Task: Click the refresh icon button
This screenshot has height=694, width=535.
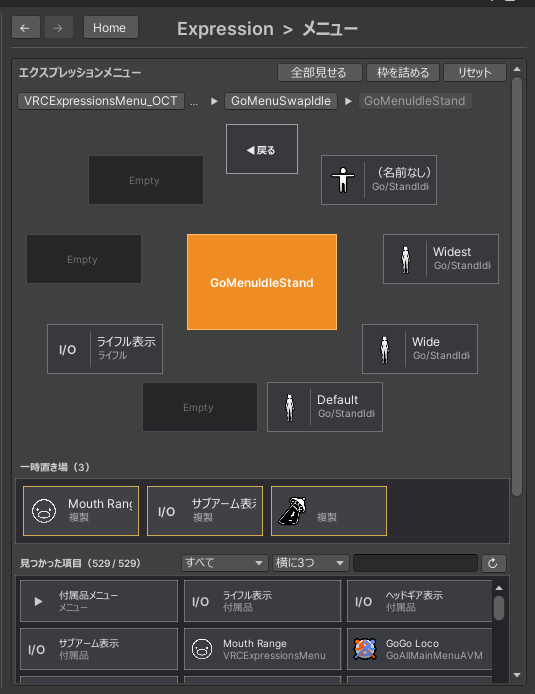Action: click(x=493, y=563)
